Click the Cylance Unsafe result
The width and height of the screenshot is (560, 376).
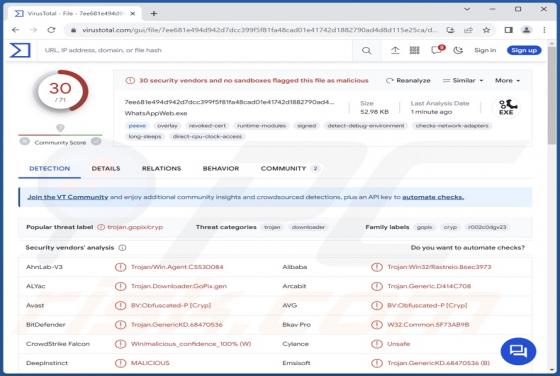coord(399,344)
